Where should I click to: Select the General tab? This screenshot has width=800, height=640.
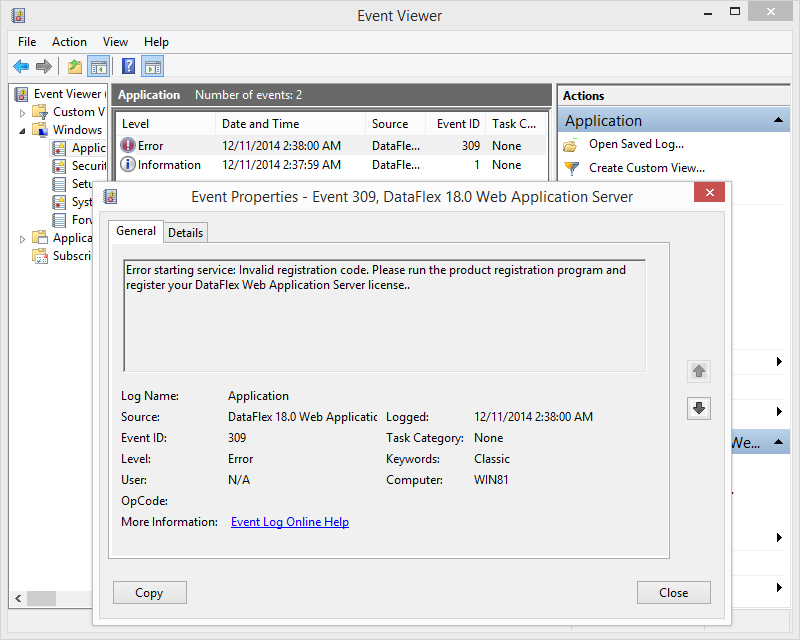tap(136, 231)
